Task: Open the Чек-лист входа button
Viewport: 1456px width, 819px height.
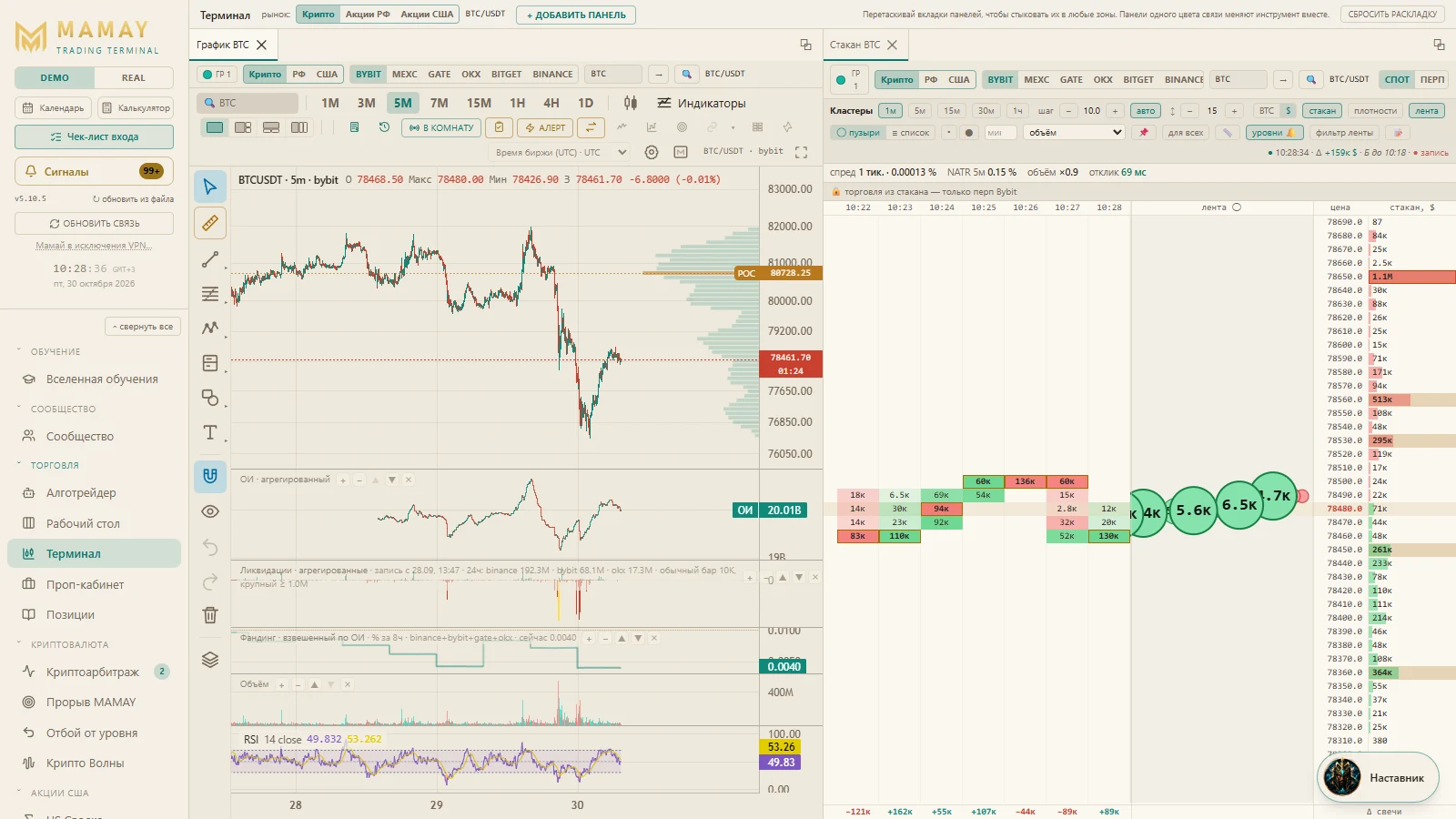Action: 94,136
